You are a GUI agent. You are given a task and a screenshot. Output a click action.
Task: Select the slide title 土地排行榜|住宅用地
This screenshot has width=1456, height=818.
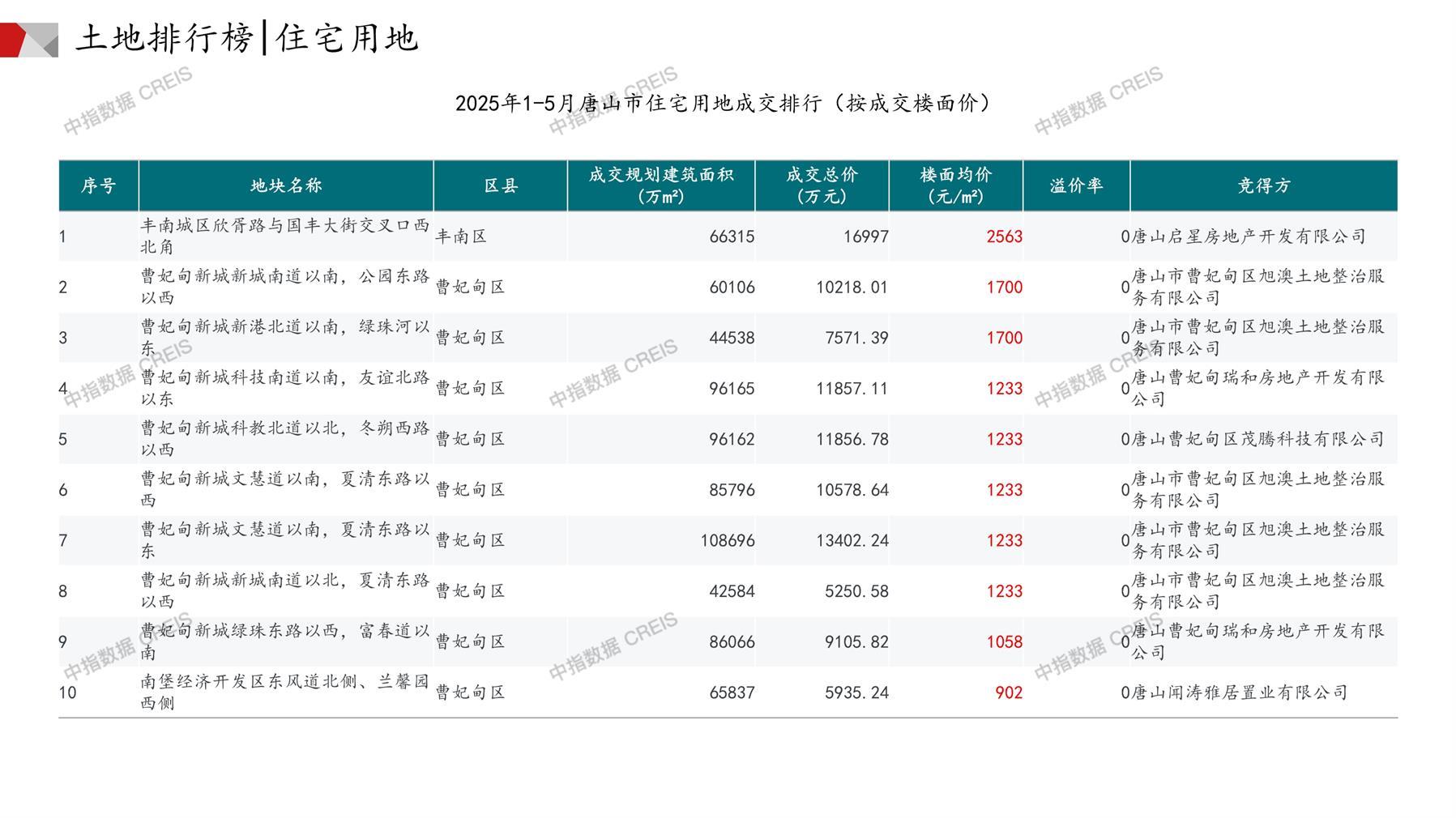coord(247,38)
